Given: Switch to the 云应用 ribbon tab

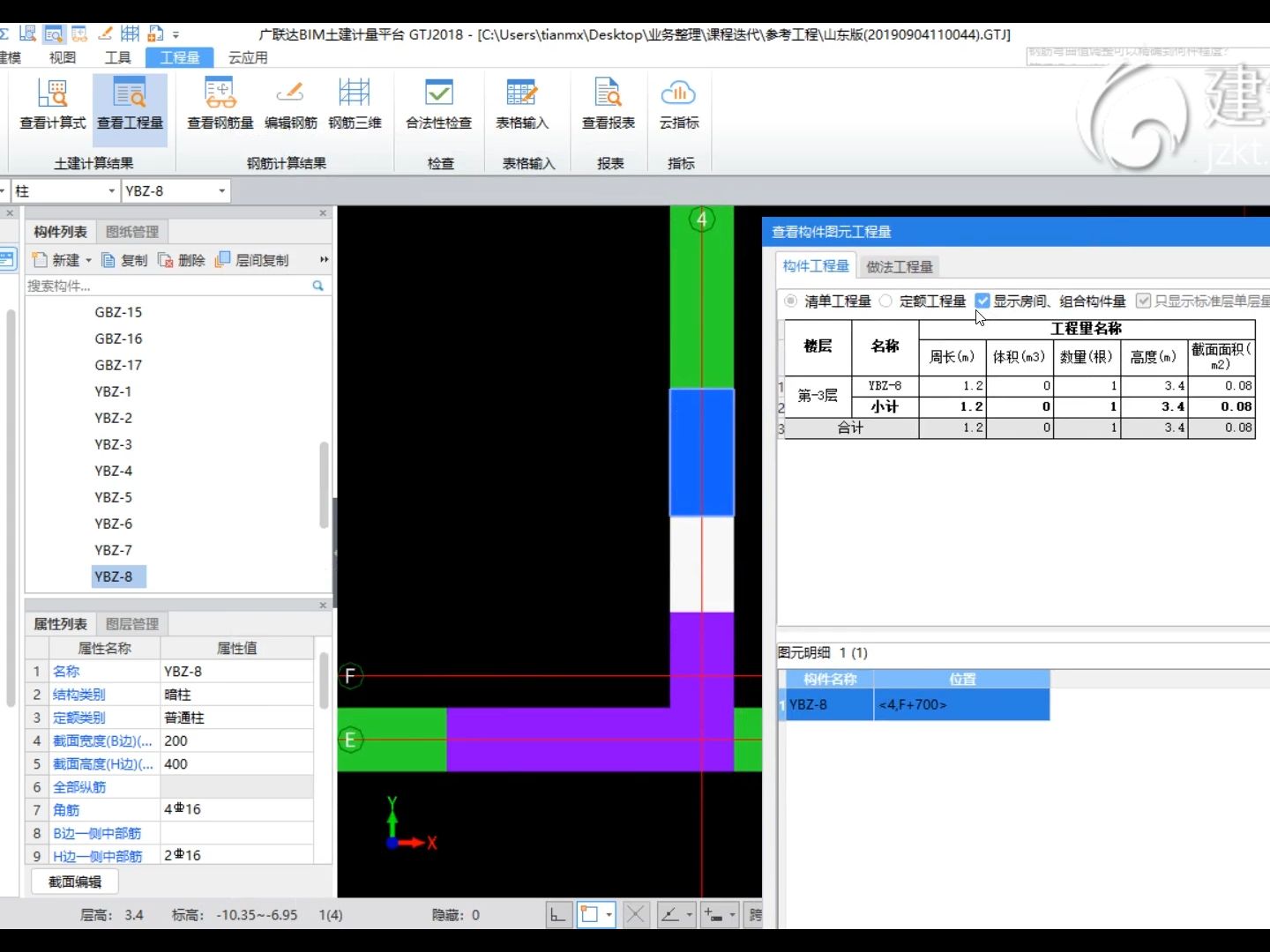Looking at the screenshot, I should 249,57.
